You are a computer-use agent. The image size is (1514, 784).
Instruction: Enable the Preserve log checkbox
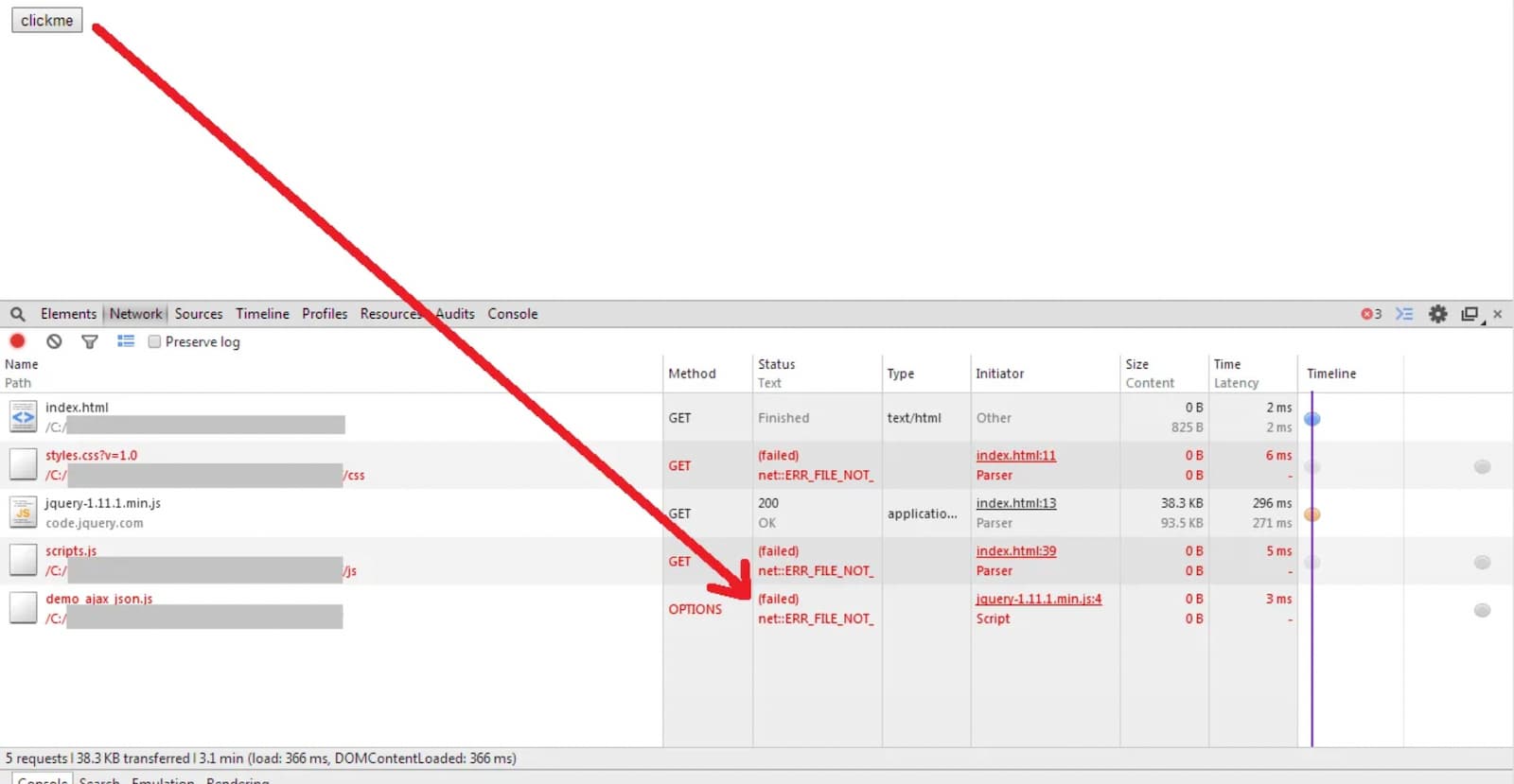[154, 342]
